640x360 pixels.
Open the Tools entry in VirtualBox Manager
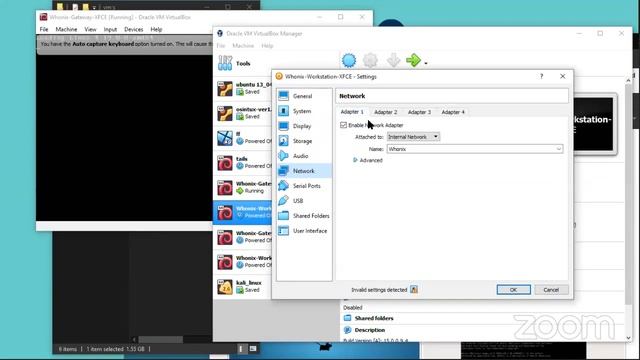click(x=243, y=63)
